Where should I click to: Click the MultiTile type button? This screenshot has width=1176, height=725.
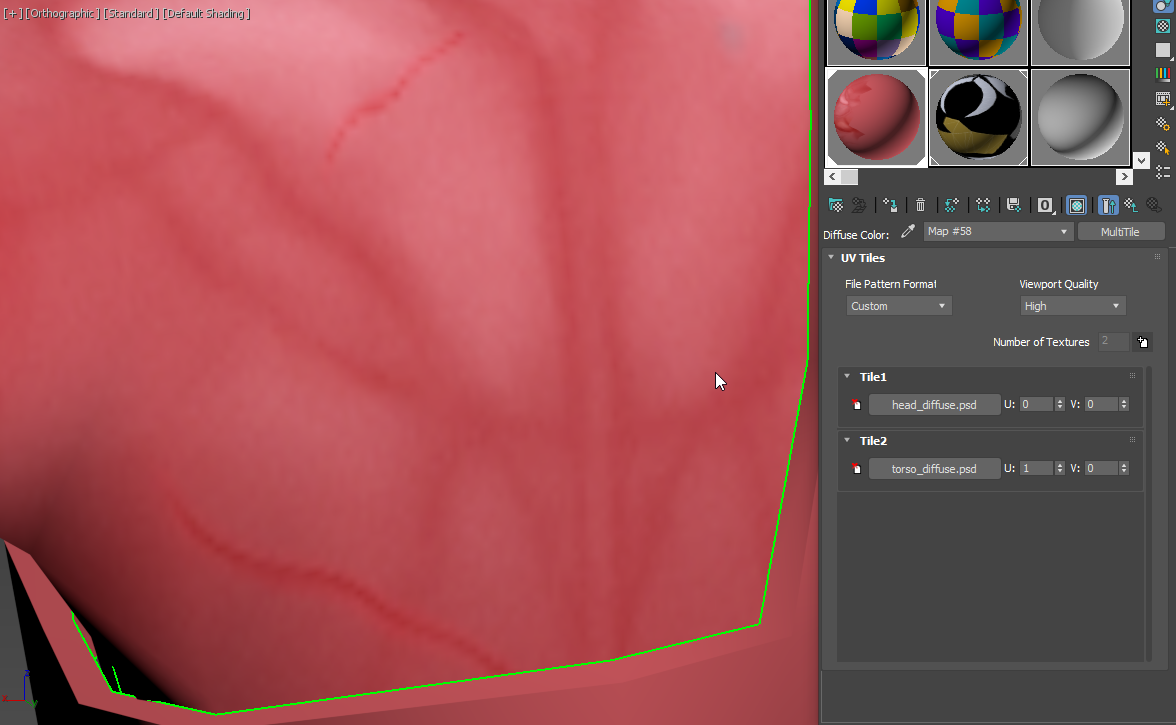click(x=1121, y=231)
